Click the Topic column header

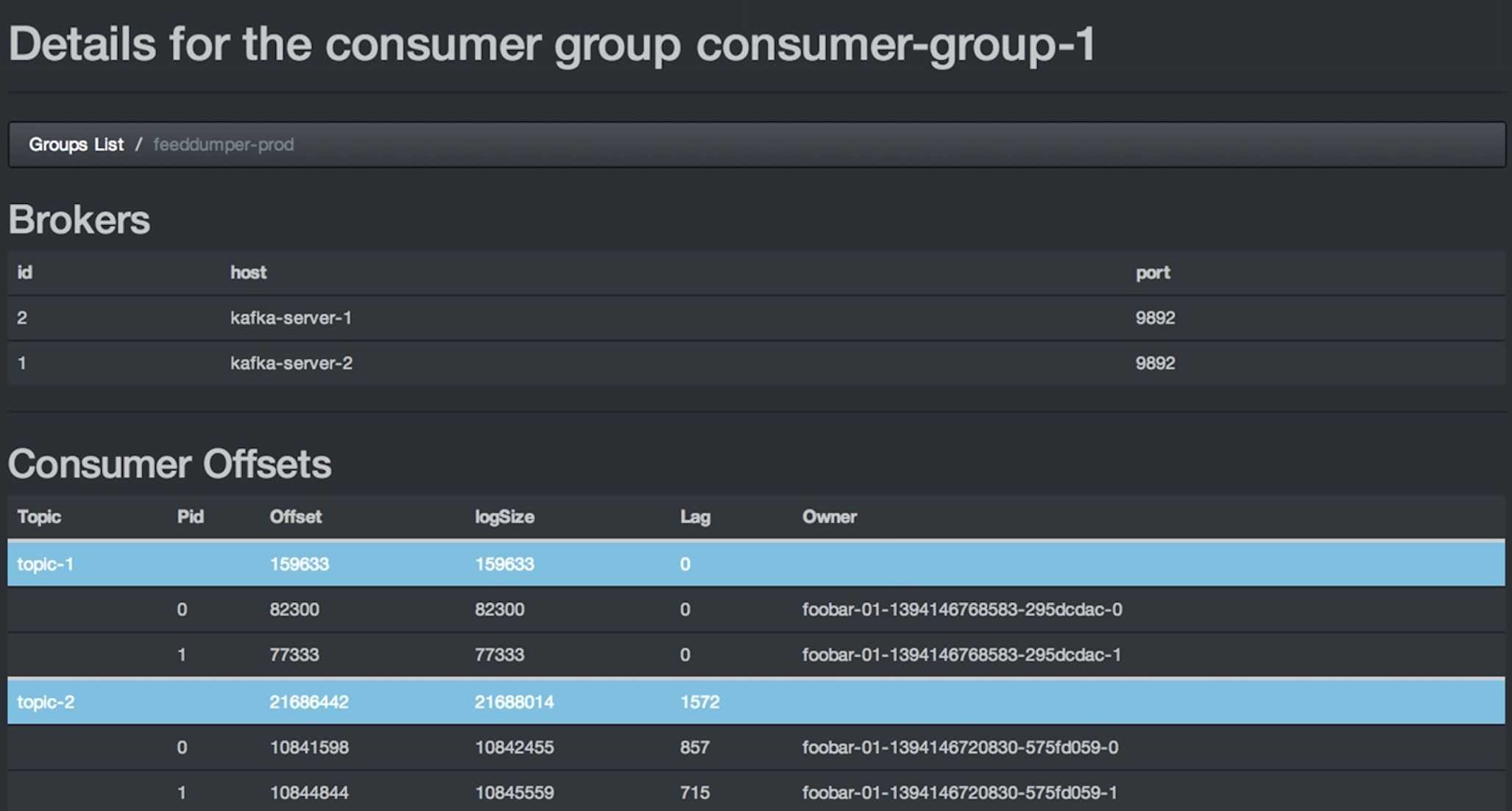(39, 517)
